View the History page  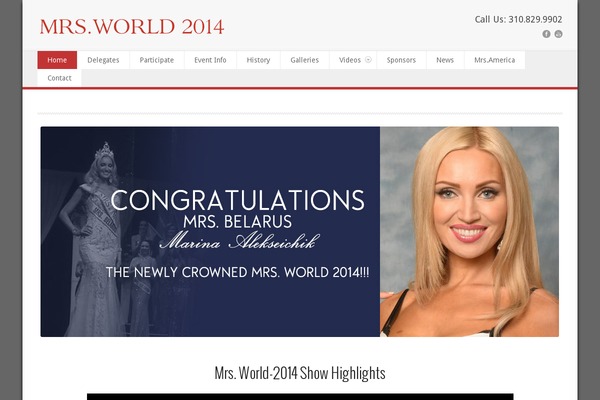point(258,60)
